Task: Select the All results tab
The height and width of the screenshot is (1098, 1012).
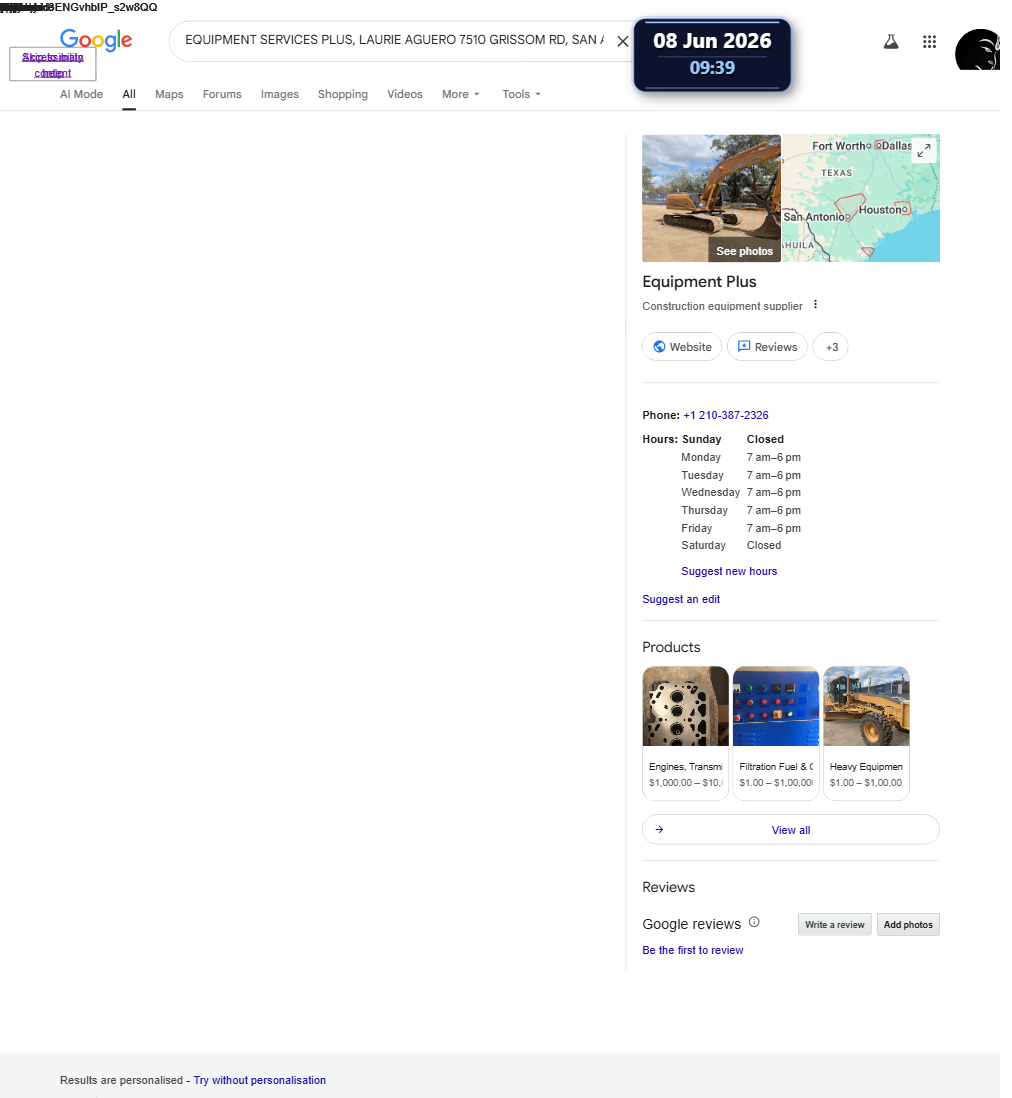Action: click(x=129, y=94)
